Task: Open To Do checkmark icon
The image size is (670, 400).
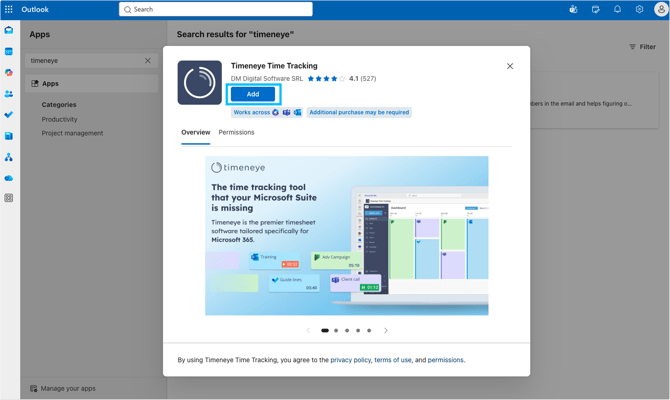Action: [x=9, y=115]
